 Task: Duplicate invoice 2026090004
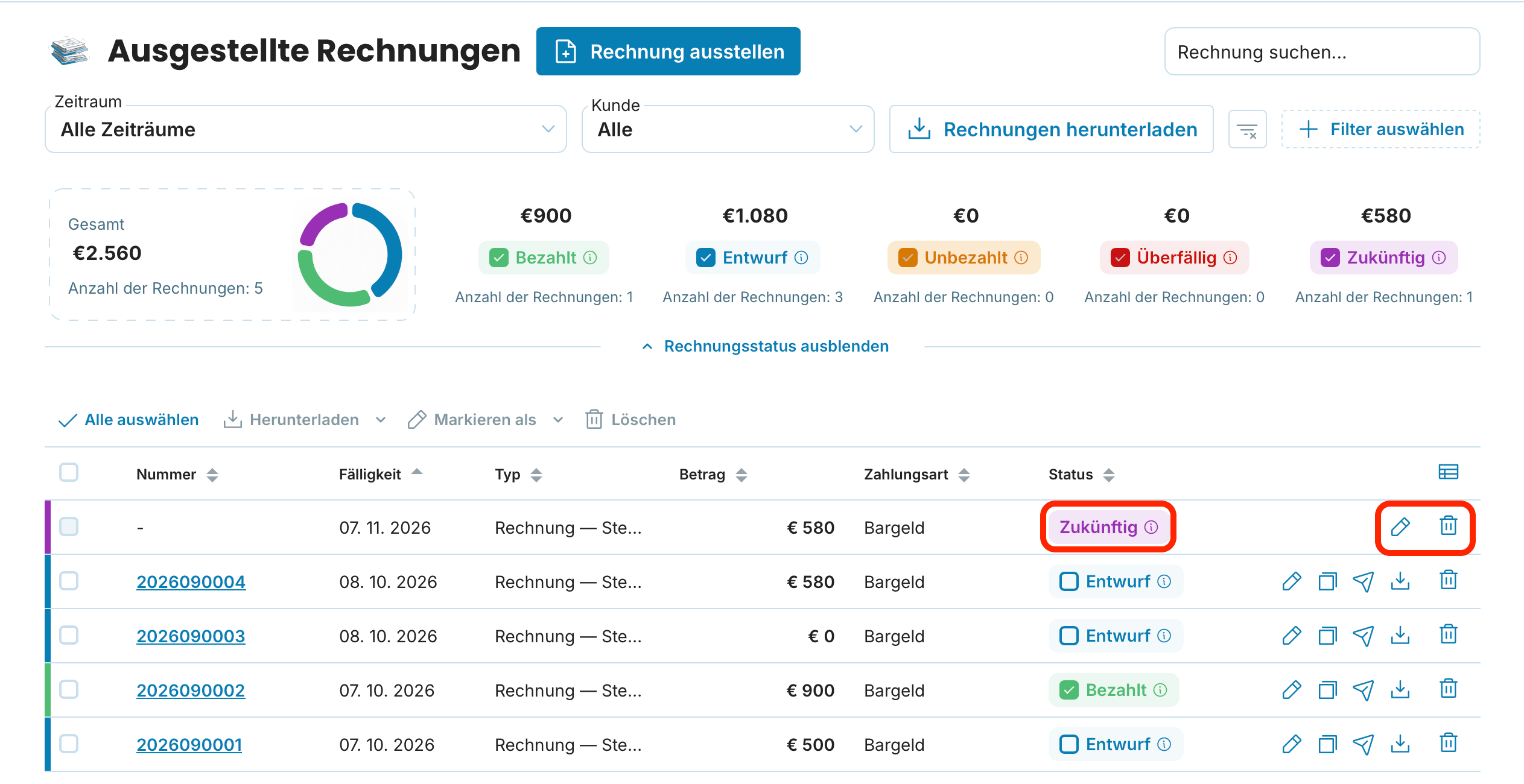1327,581
